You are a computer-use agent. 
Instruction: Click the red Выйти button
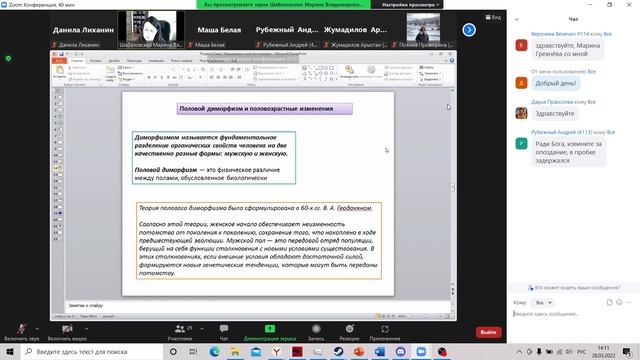click(488, 332)
